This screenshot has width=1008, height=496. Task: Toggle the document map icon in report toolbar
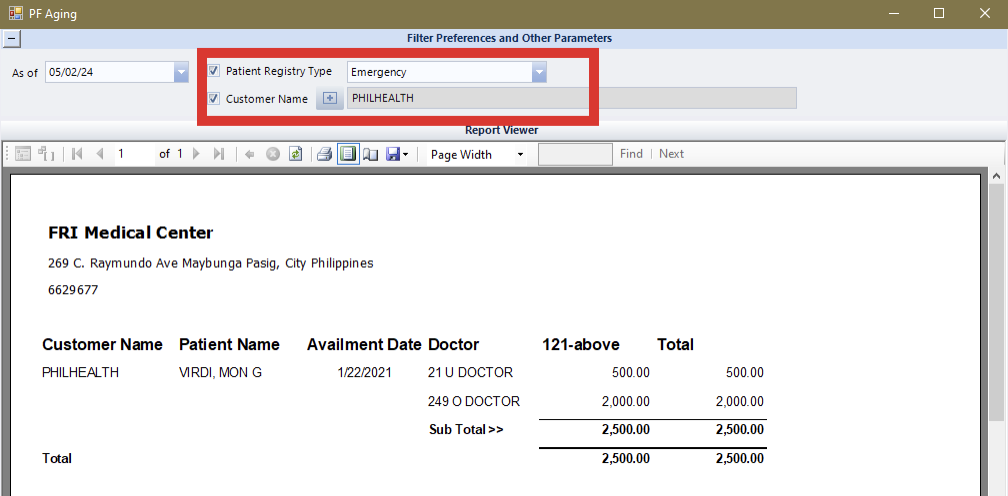(x=24, y=154)
